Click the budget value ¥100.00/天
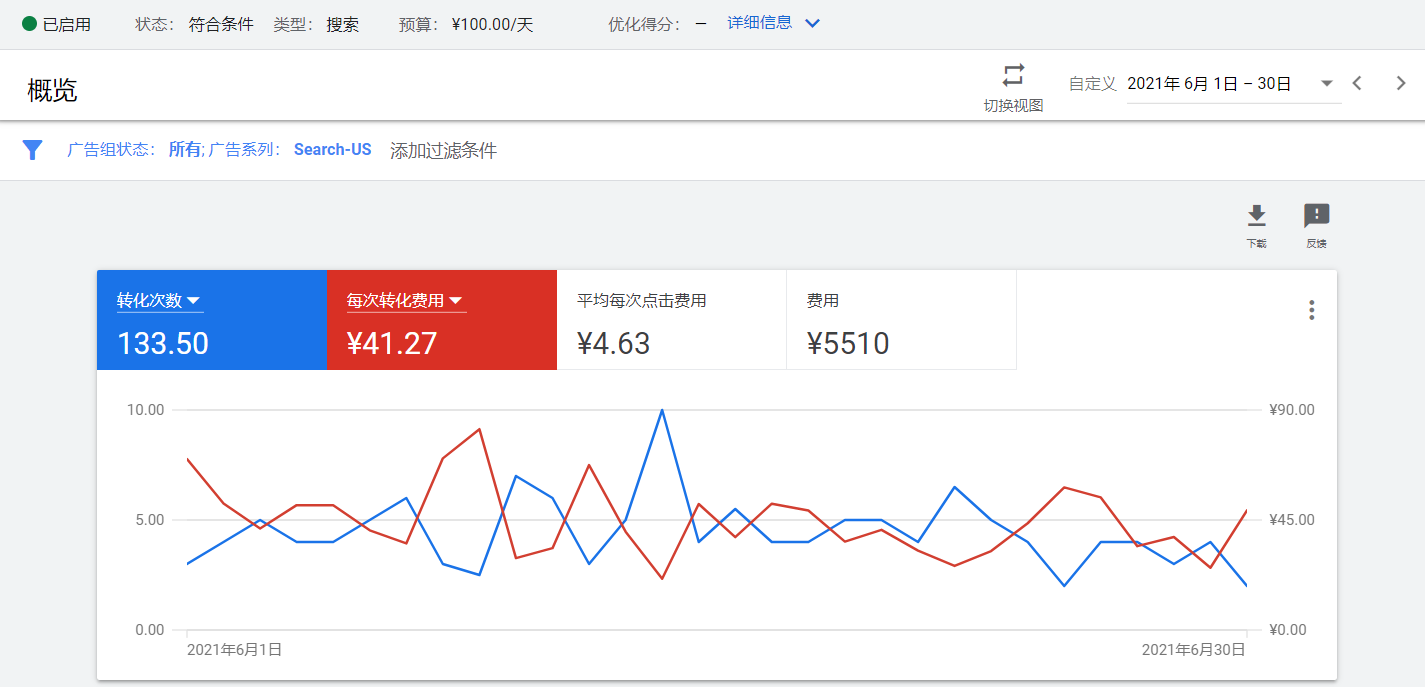Viewport: 1425px width, 687px height. [x=492, y=24]
